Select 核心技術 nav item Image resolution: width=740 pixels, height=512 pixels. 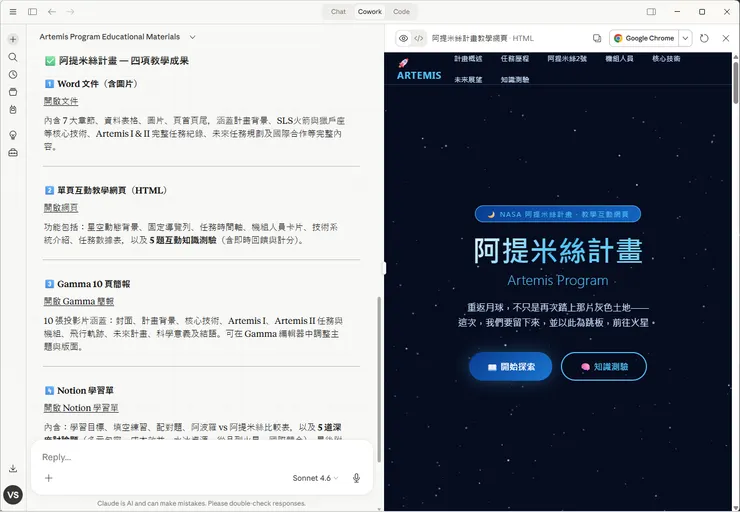[666, 59]
